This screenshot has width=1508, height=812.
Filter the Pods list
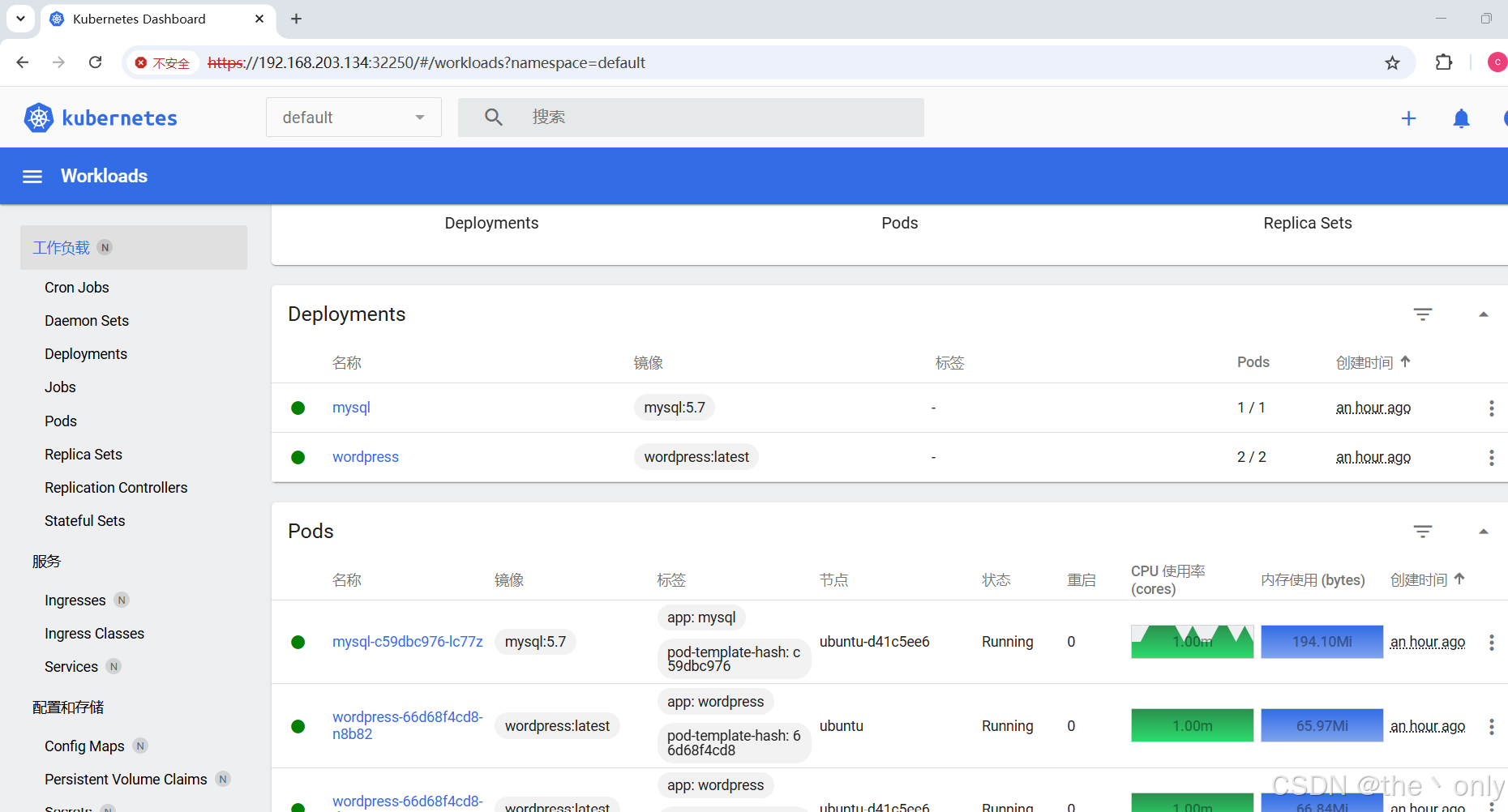[x=1423, y=532]
